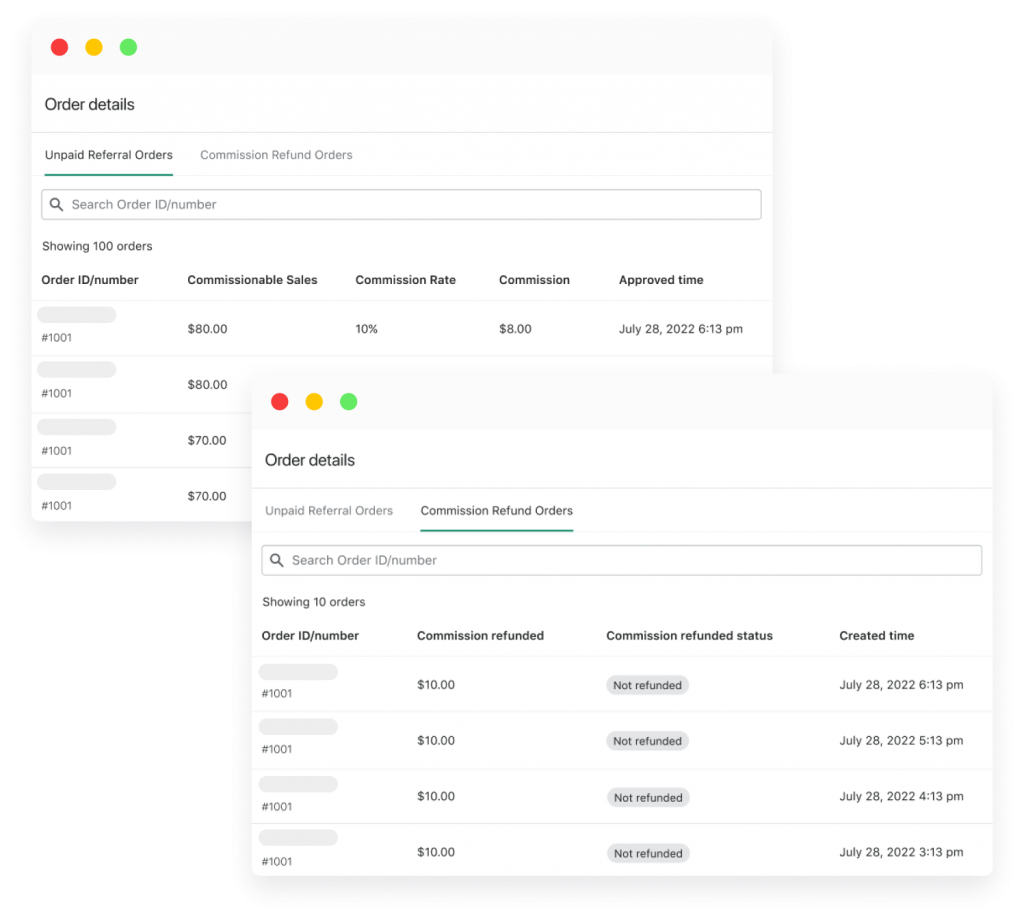Viewport: 1024px width, 919px height.
Task: Focus the Search Order ID/number field in front window
Action: coord(621,560)
